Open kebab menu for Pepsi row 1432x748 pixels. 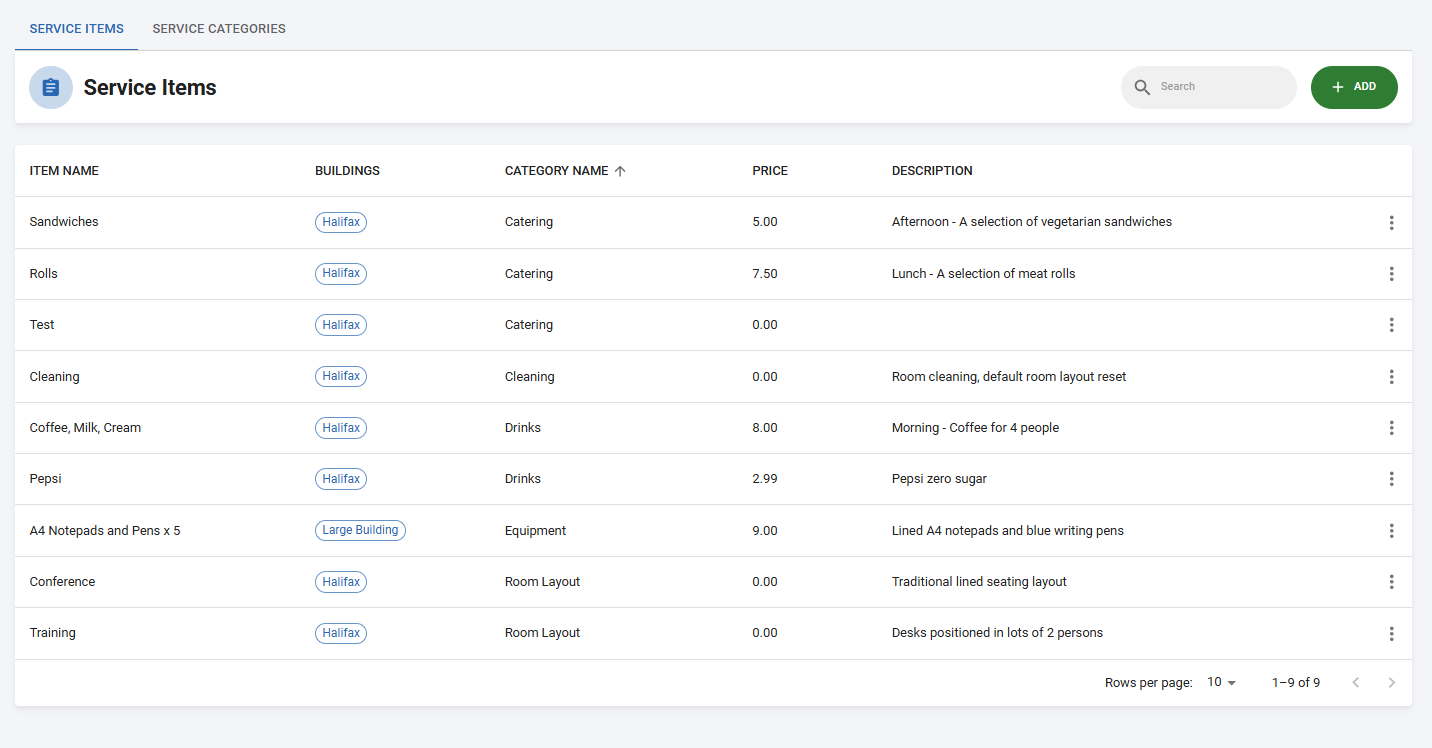[1391, 479]
